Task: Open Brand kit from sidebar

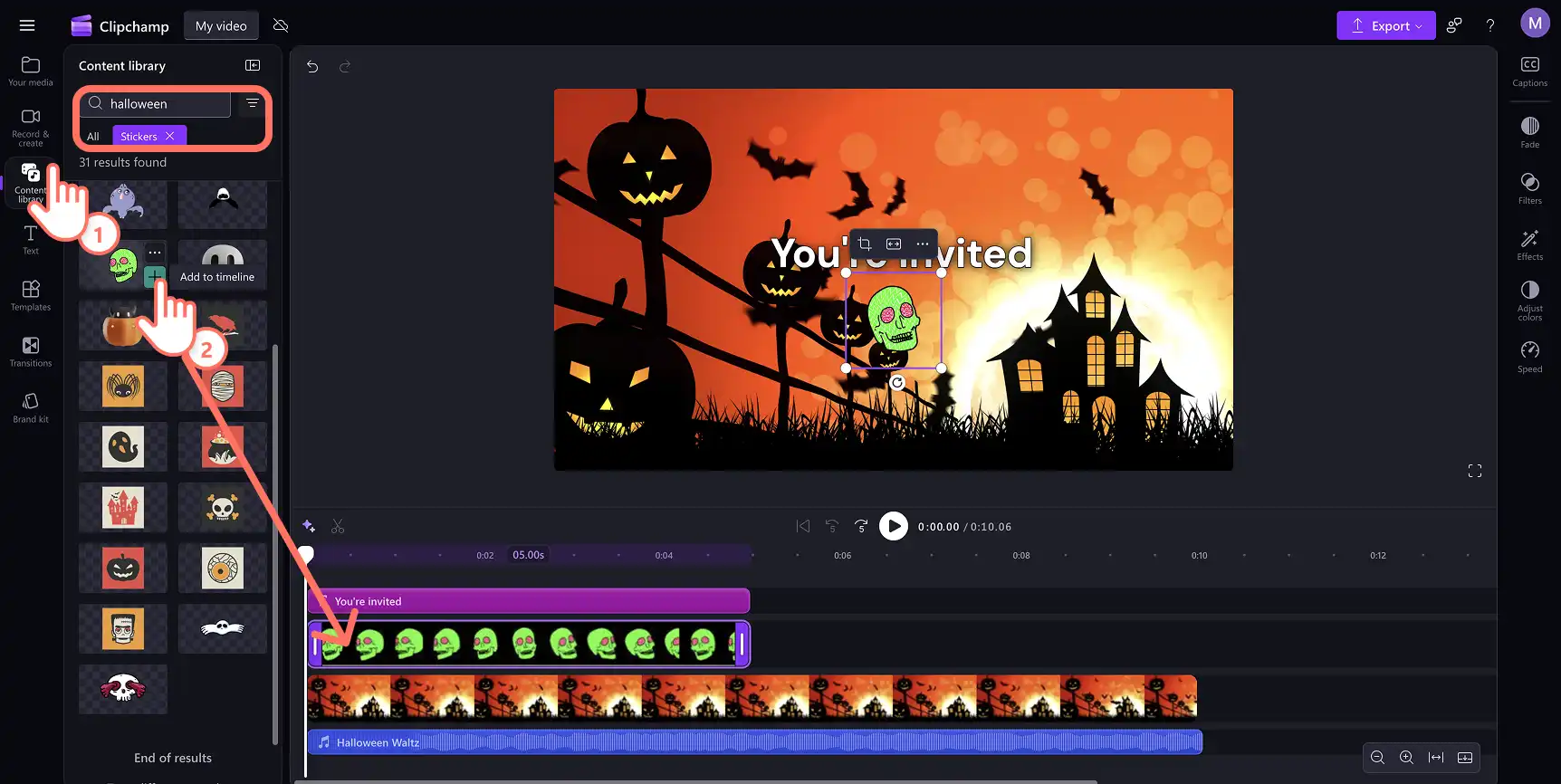Action: coord(31,407)
